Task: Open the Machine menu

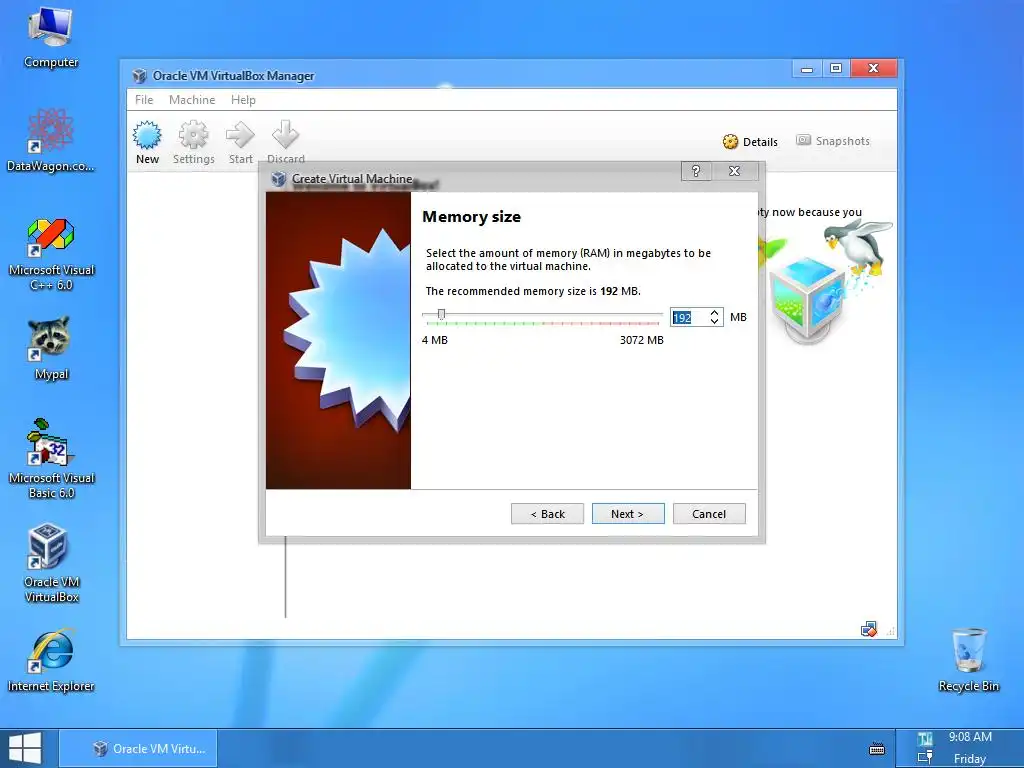Action: (192, 100)
